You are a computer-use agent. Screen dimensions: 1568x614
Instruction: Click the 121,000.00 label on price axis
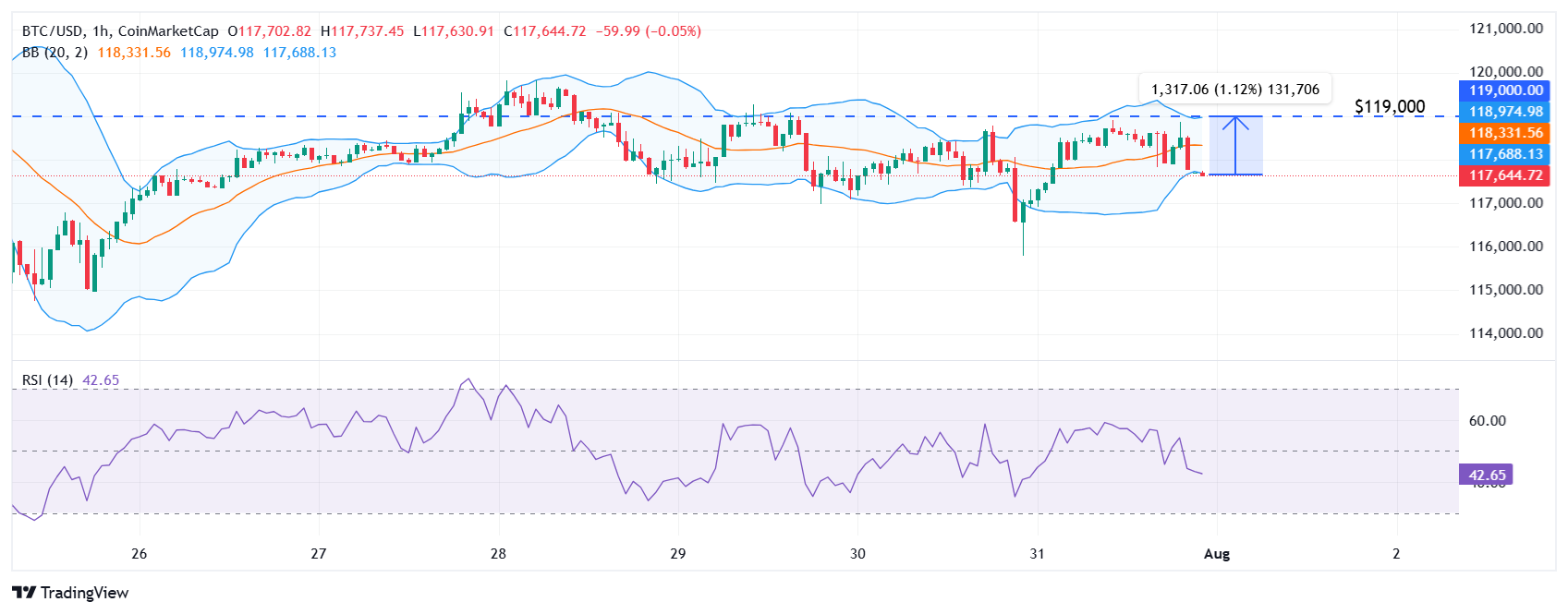(1505, 29)
